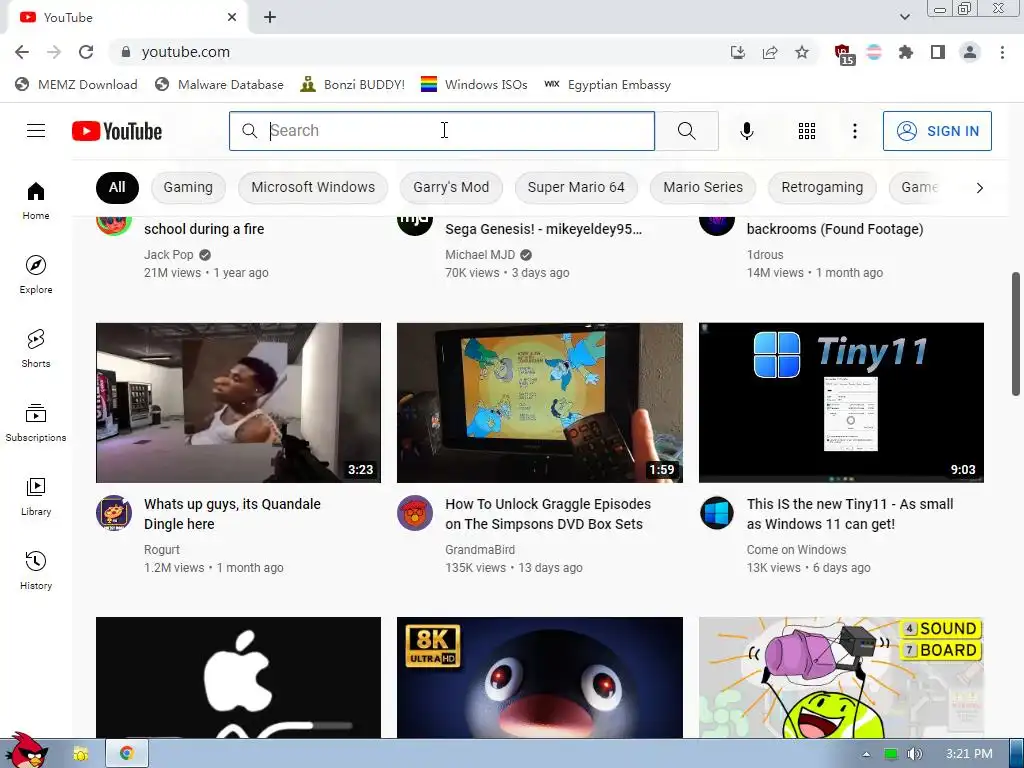Open the uBlock extension icon with badge 15
Image resolution: width=1024 pixels, height=768 pixels.
click(844, 54)
